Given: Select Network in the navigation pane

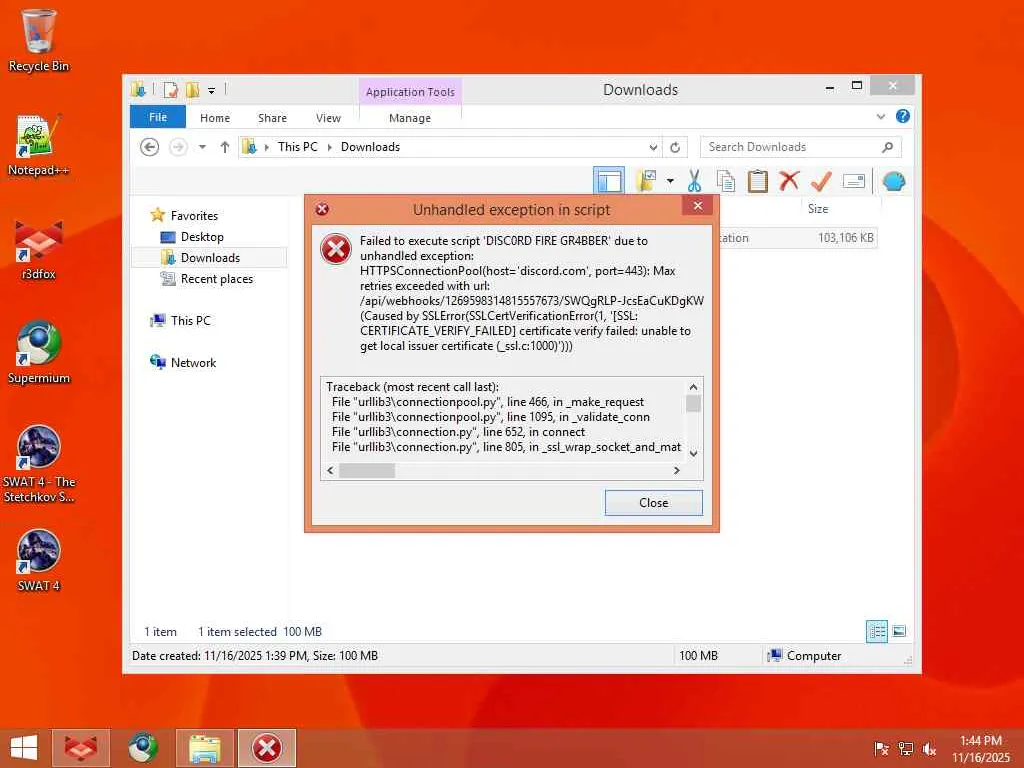Looking at the screenshot, I should pyautogui.click(x=193, y=362).
